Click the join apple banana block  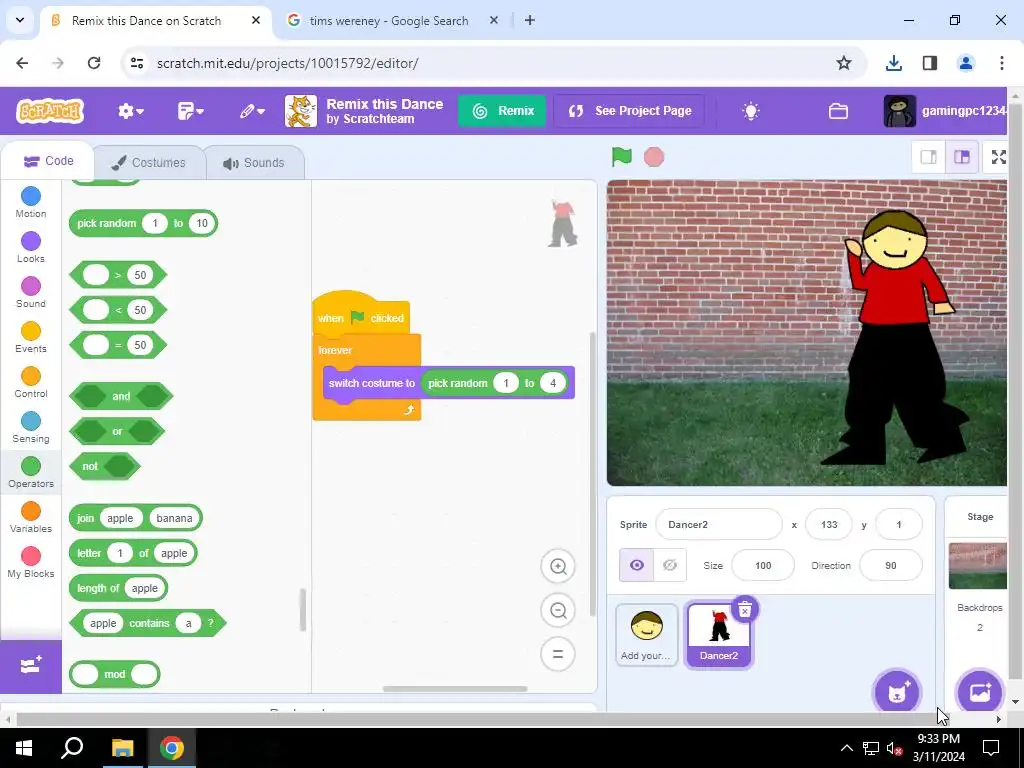[x=85, y=519]
